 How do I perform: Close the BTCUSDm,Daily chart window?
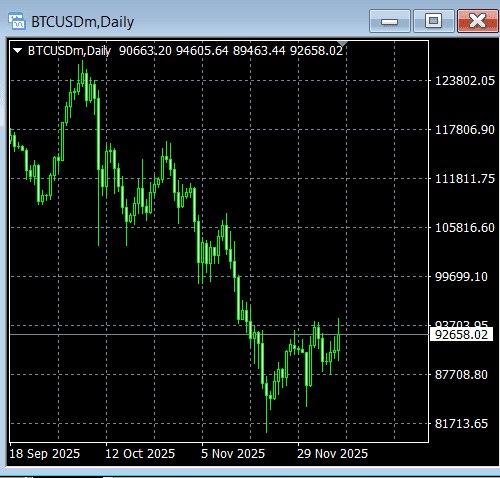[x=478, y=21]
